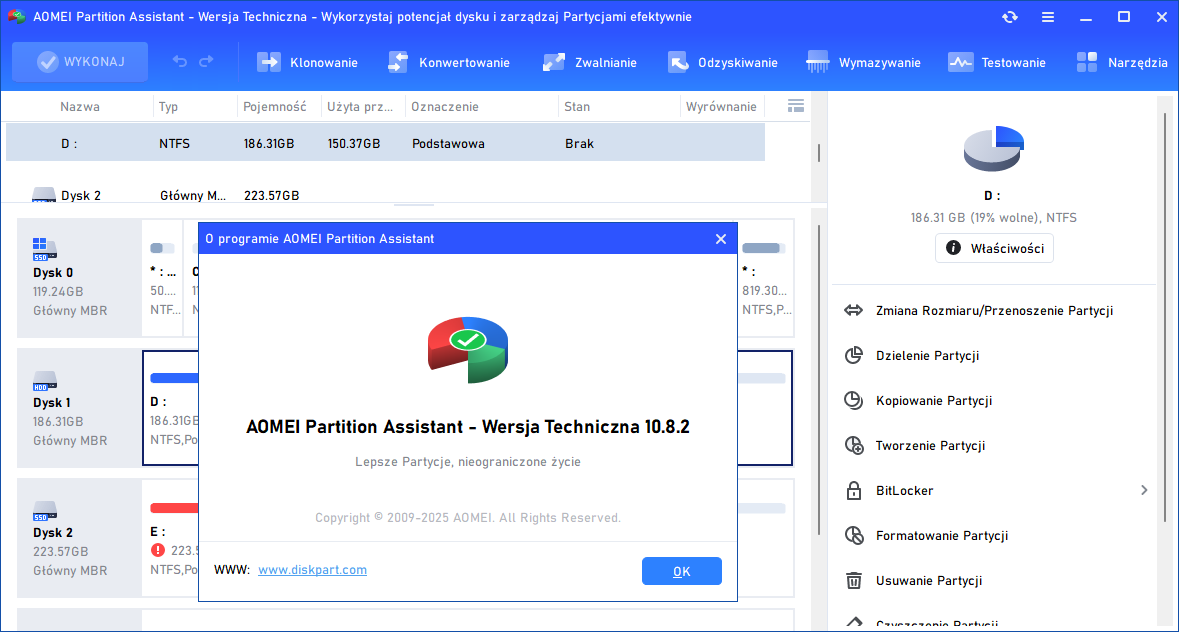The width and height of the screenshot is (1179, 632).
Task: Click the WYKONAJ apply button
Action: pyautogui.click(x=80, y=62)
